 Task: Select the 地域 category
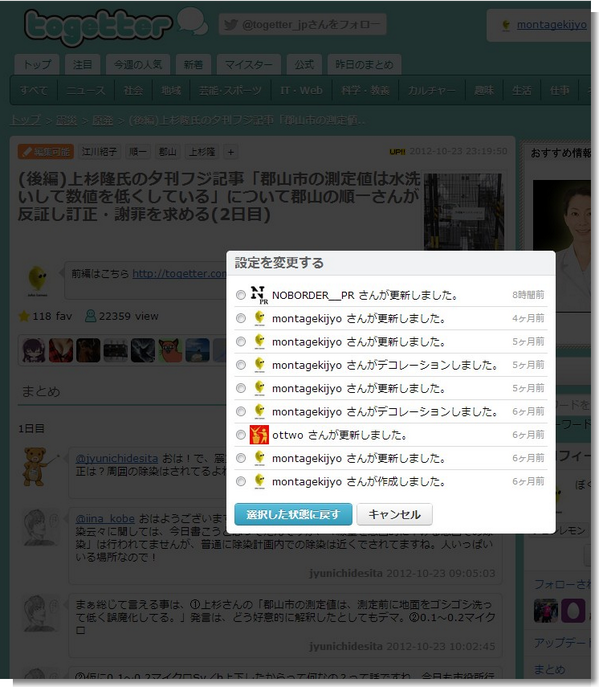click(171, 90)
